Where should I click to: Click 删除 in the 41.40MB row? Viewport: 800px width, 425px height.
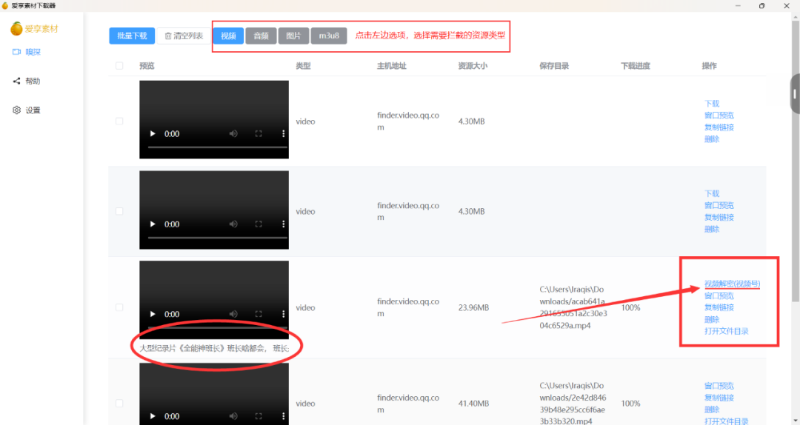pos(712,409)
